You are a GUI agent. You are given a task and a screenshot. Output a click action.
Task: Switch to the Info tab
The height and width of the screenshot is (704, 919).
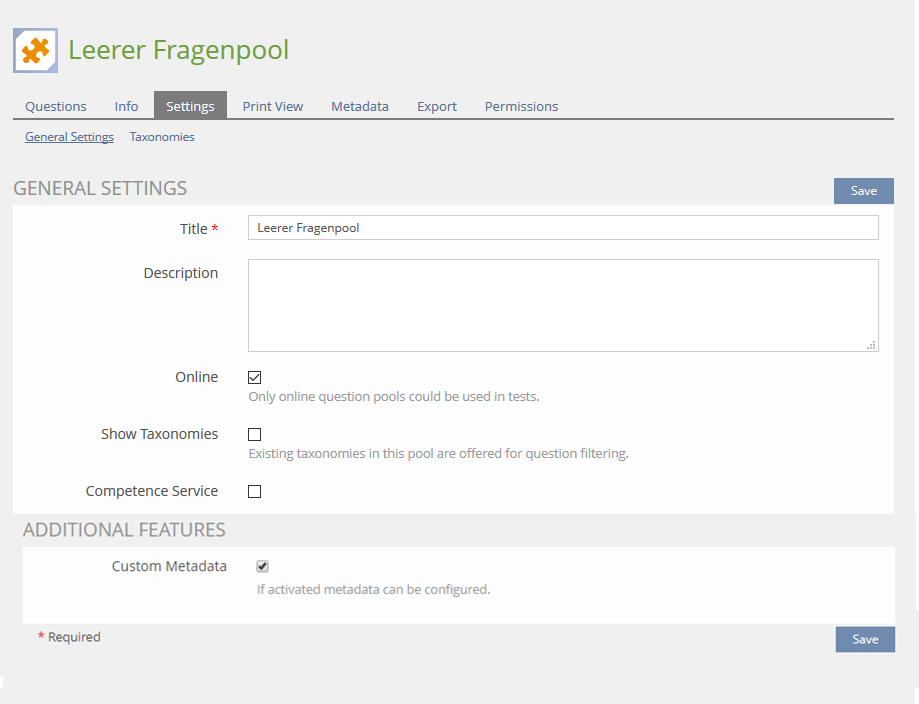(x=126, y=106)
